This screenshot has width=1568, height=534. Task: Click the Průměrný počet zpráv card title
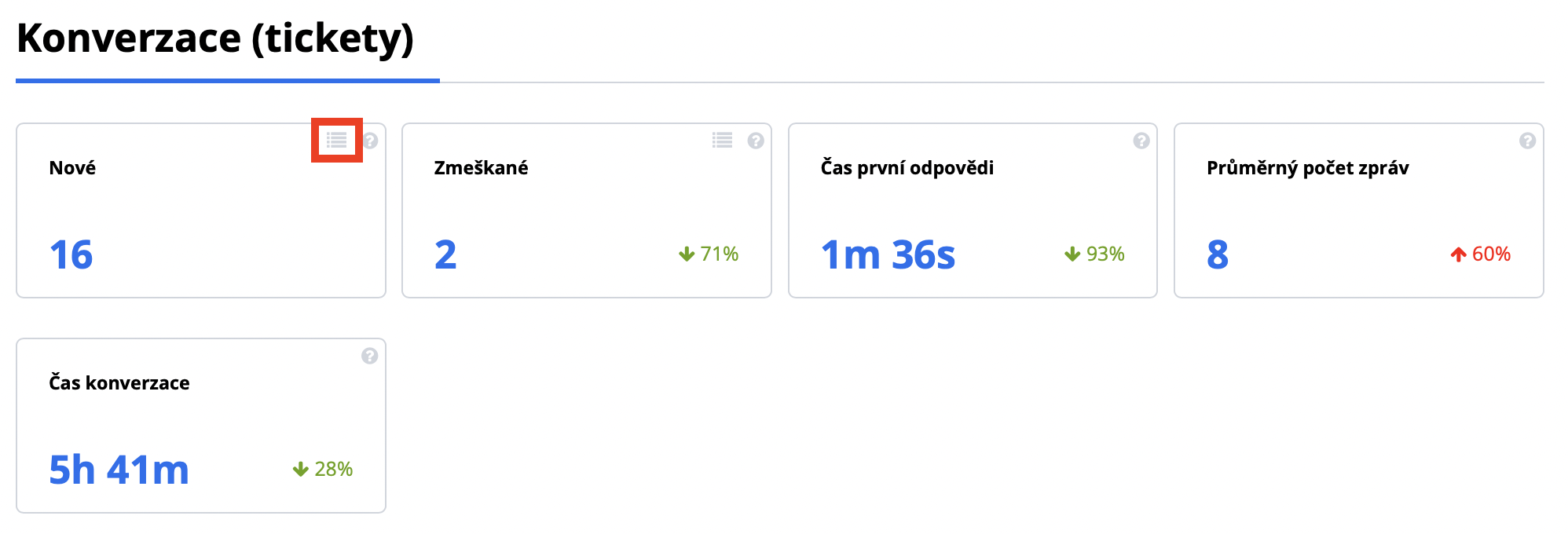1307,168
